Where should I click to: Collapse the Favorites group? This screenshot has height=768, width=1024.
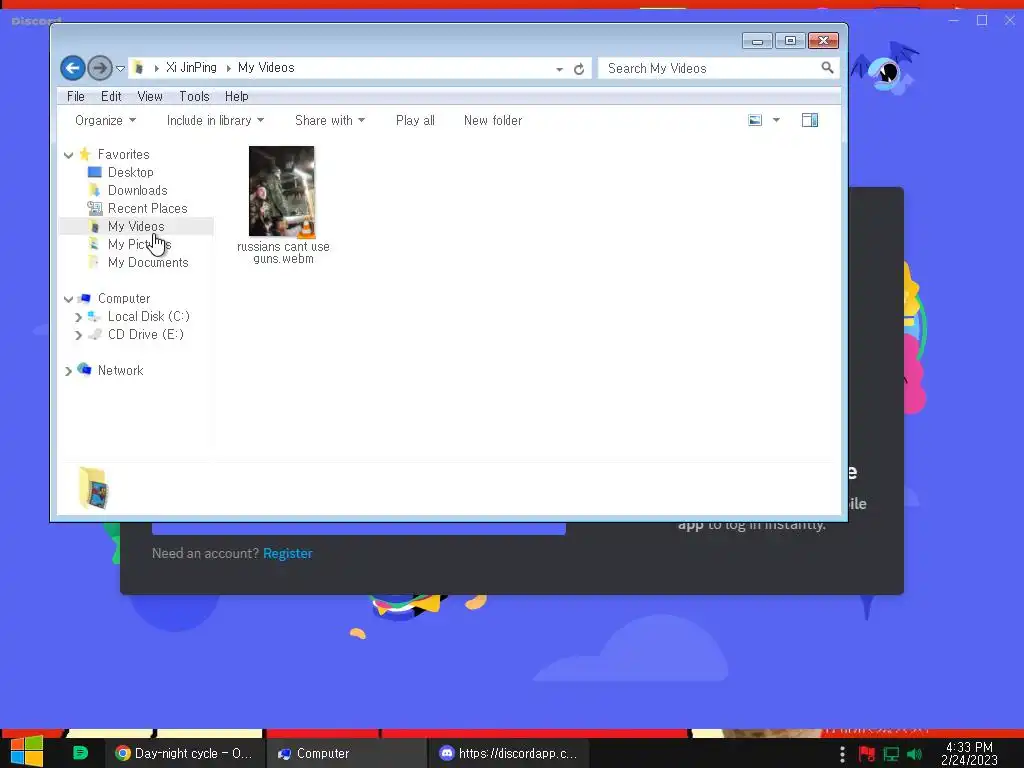coord(69,155)
